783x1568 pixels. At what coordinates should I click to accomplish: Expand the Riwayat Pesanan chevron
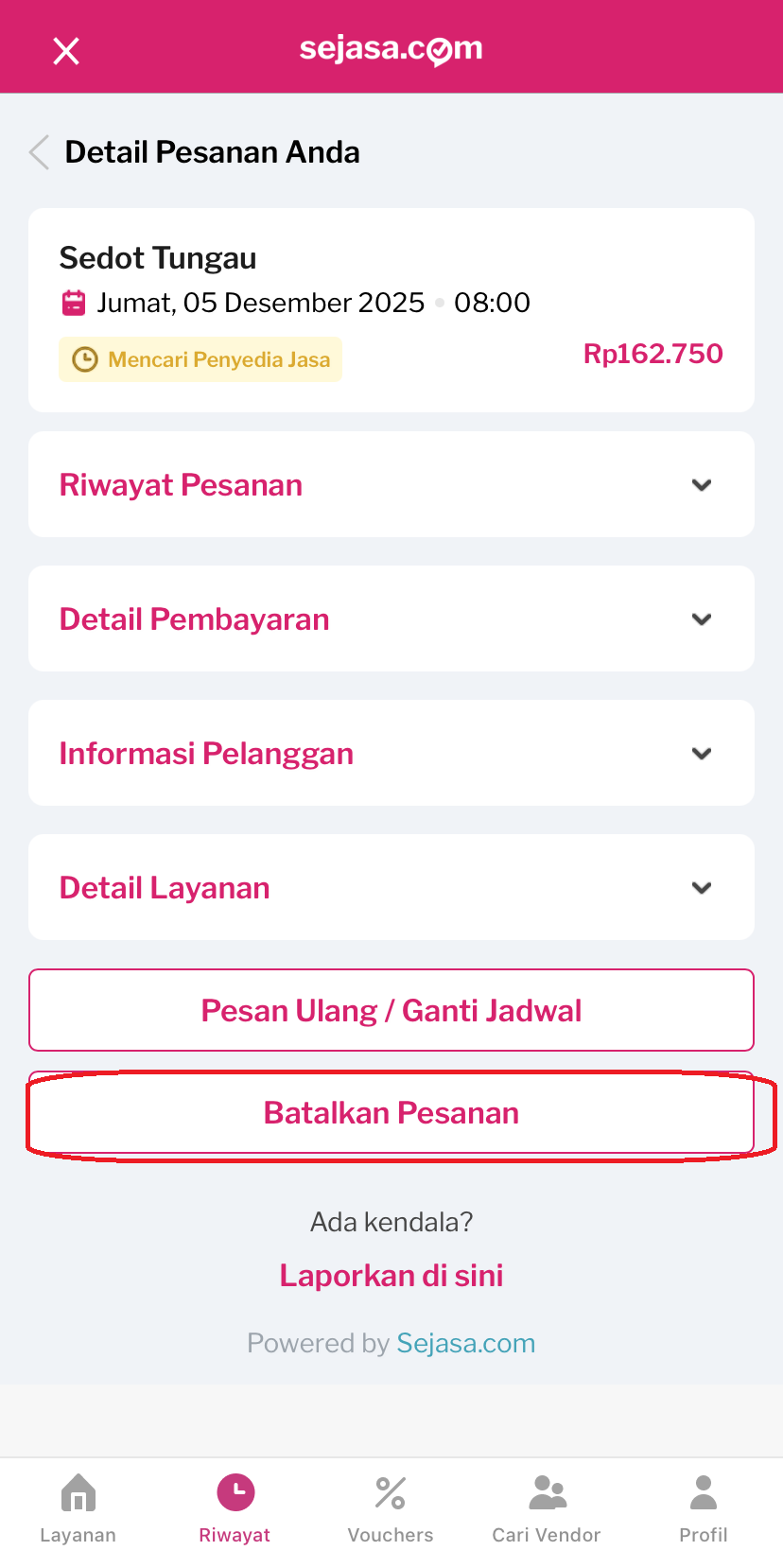click(x=702, y=485)
